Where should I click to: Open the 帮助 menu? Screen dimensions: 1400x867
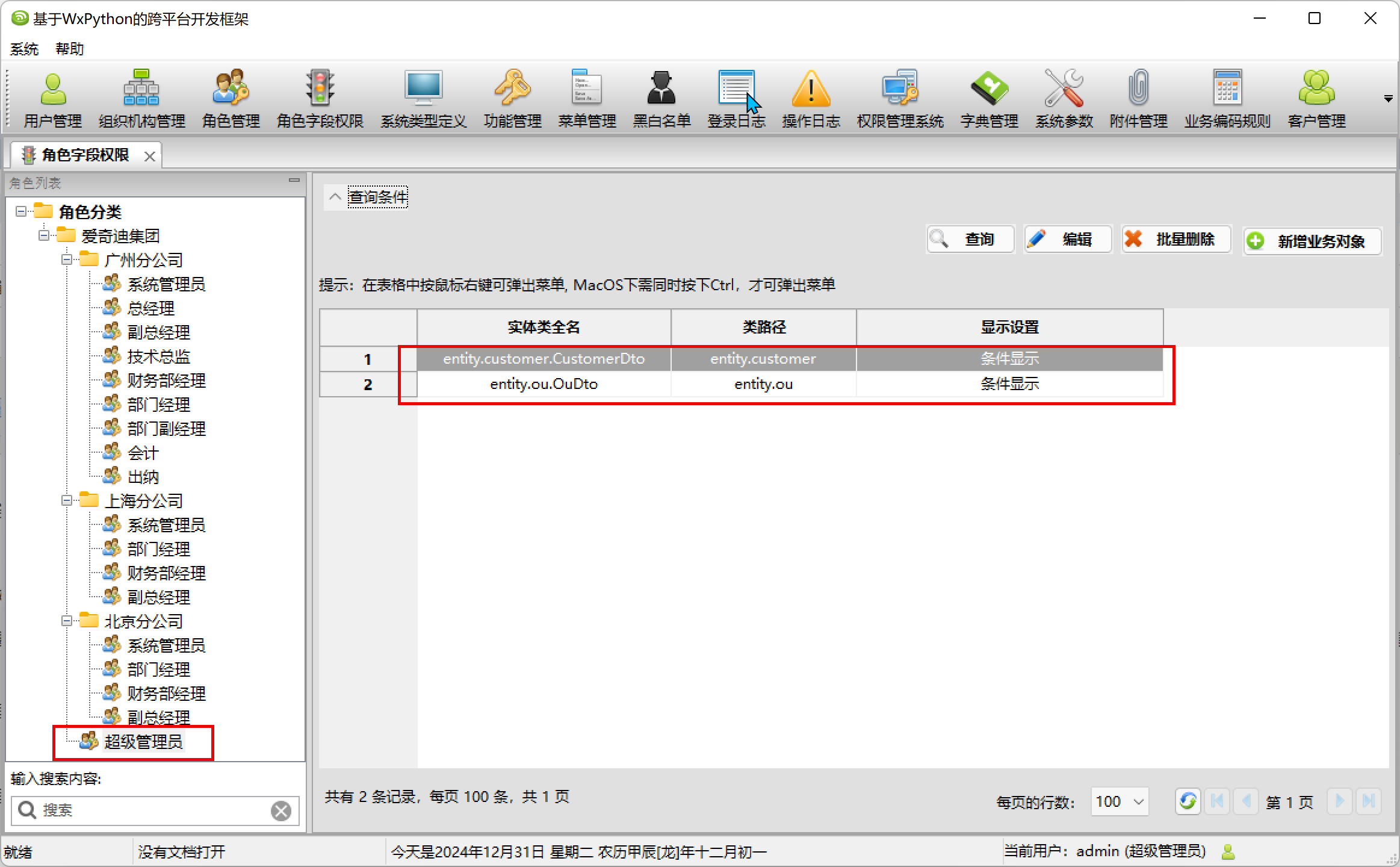pos(70,49)
